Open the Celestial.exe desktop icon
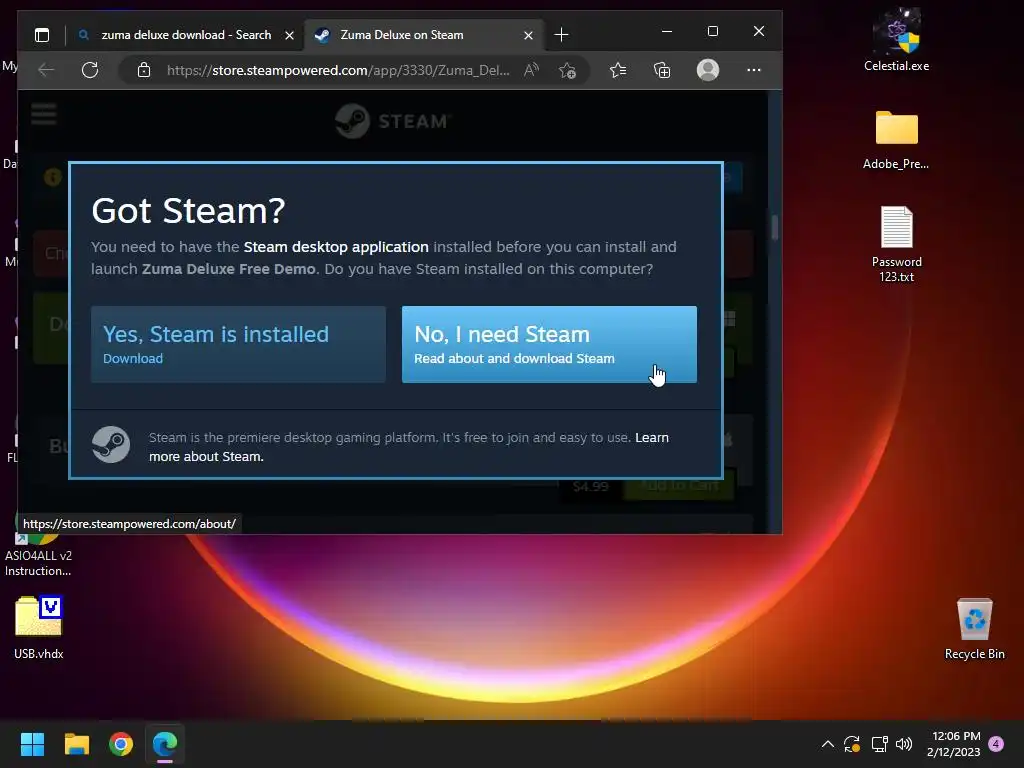This screenshot has width=1024, height=768. pos(897,39)
